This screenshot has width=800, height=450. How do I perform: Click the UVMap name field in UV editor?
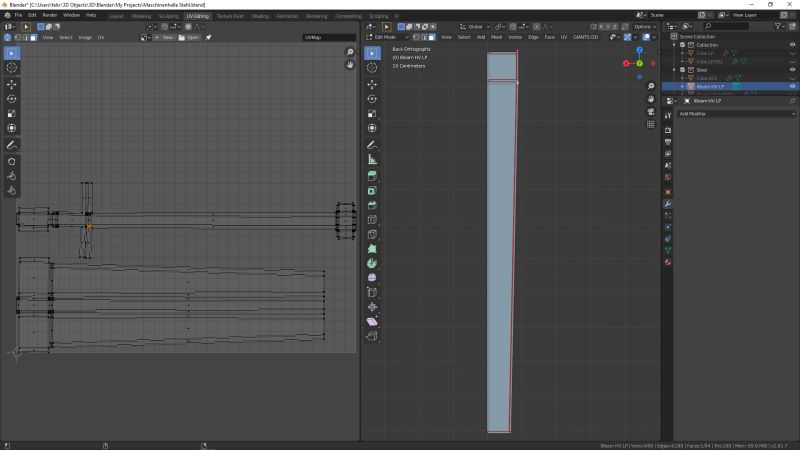pos(329,37)
